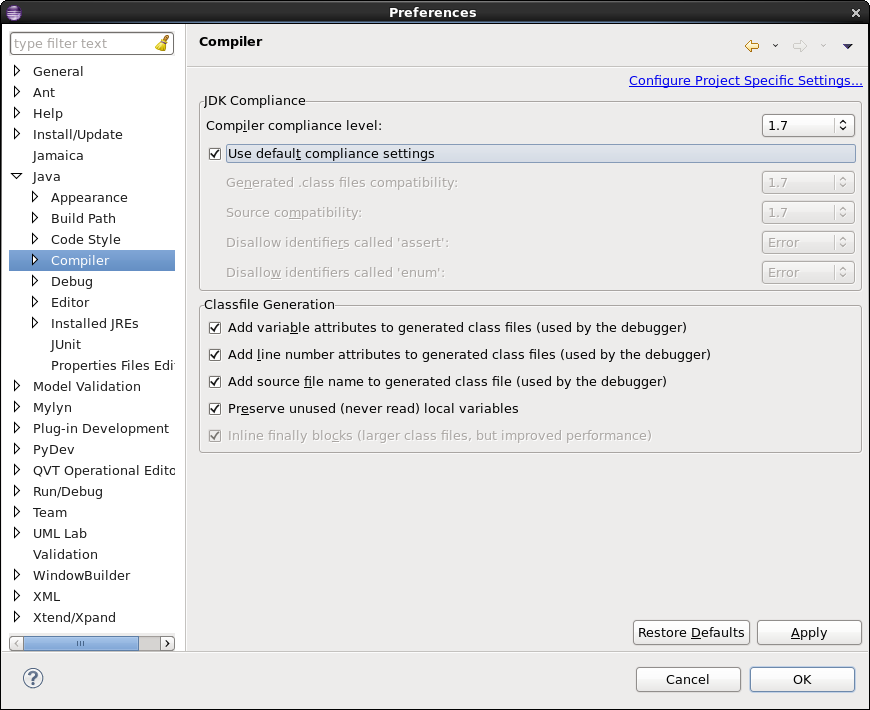Focus the type filter text field
Image resolution: width=870 pixels, height=710 pixels.
click(x=83, y=43)
